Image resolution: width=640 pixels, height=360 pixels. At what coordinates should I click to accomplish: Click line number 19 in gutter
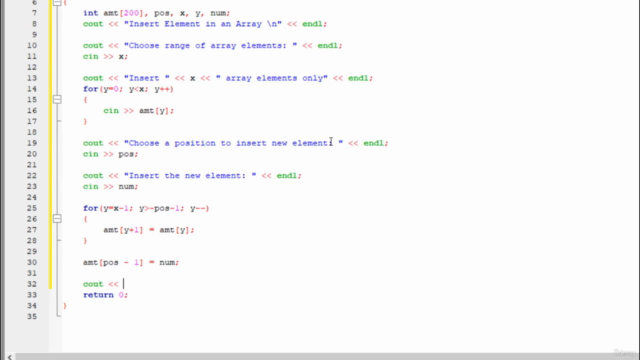click(x=32, y=143)
